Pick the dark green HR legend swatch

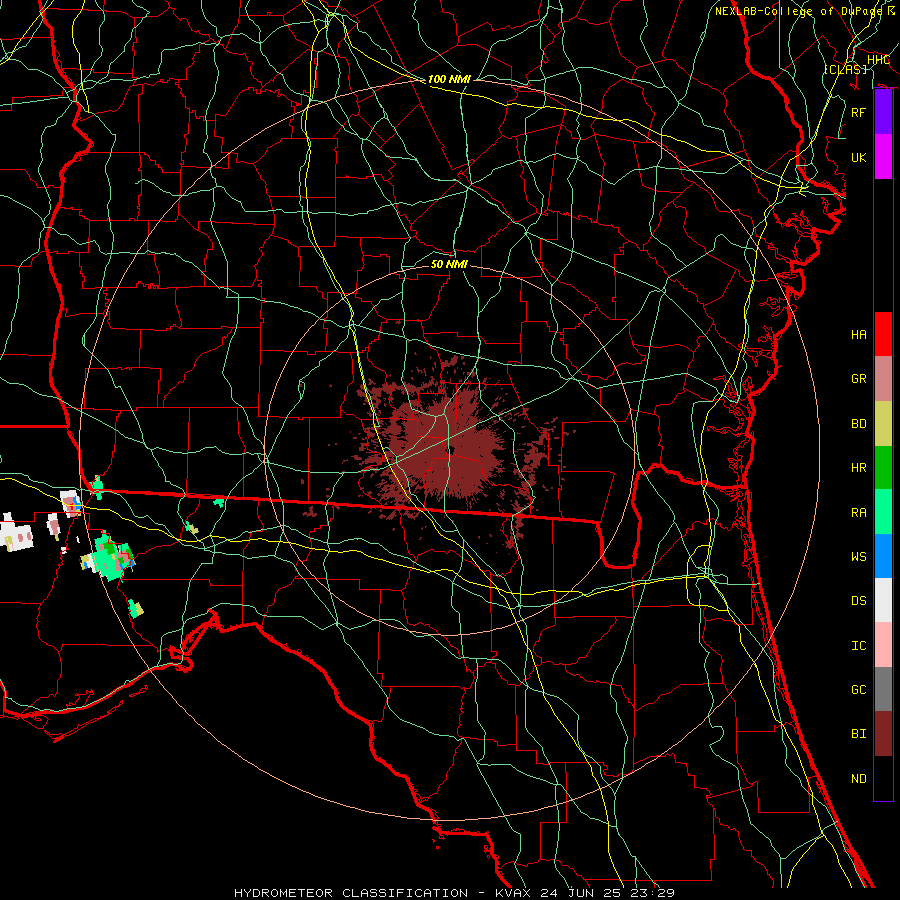pyautogui.click(x=883, y=467)
